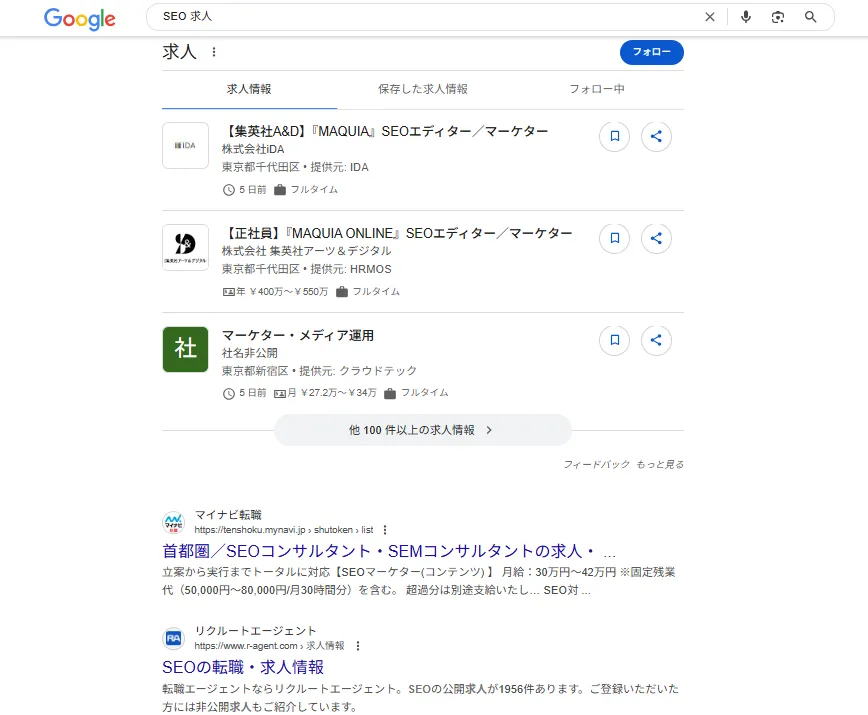Click the フィードバック link
Viewport: 868px width, 715px height.
596,464
